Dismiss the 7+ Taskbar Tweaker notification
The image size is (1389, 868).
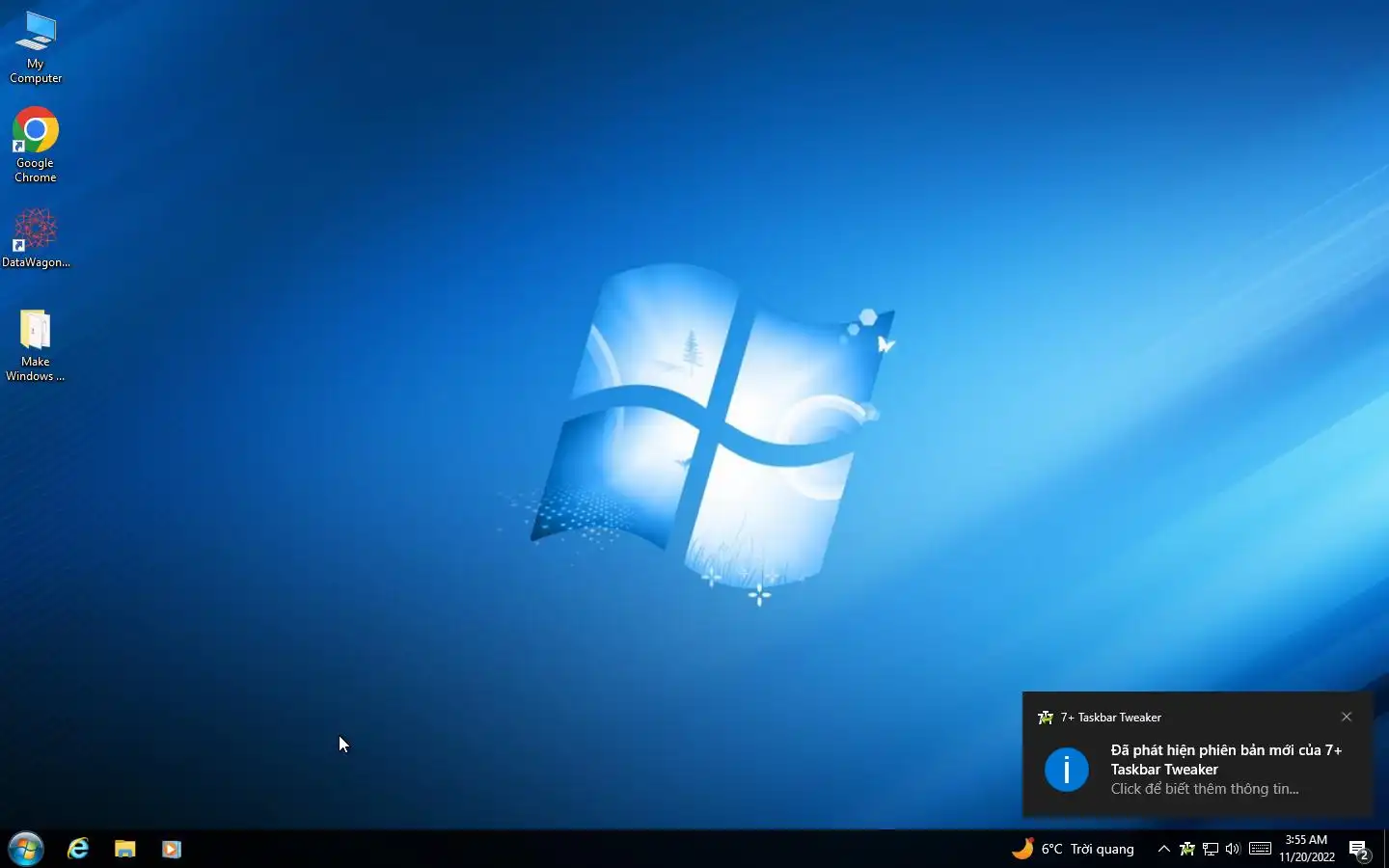(1347, 717)
